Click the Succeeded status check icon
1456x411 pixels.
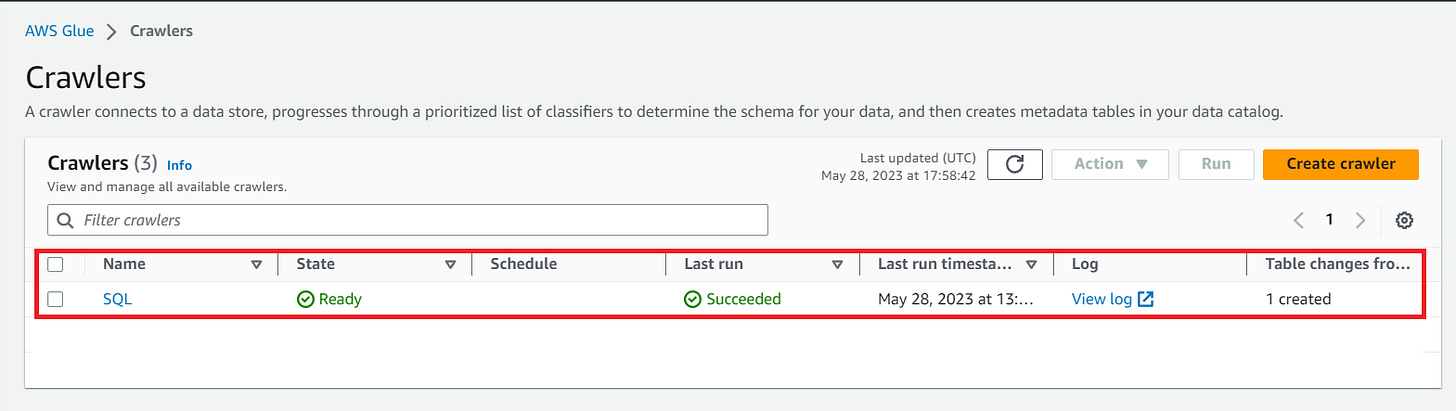tap(692, 298)
